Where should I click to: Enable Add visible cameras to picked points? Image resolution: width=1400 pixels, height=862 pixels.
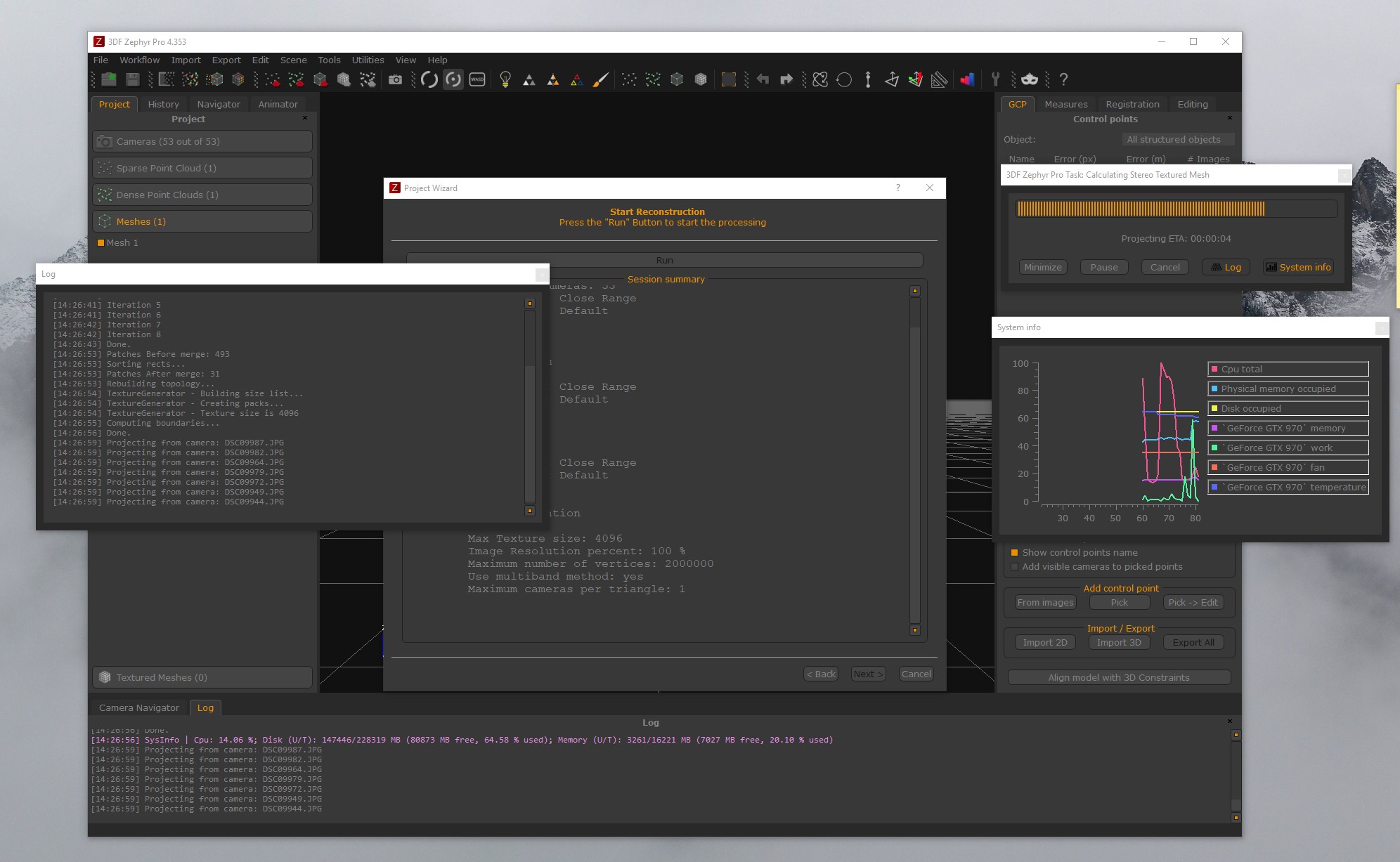[1014, 567]
